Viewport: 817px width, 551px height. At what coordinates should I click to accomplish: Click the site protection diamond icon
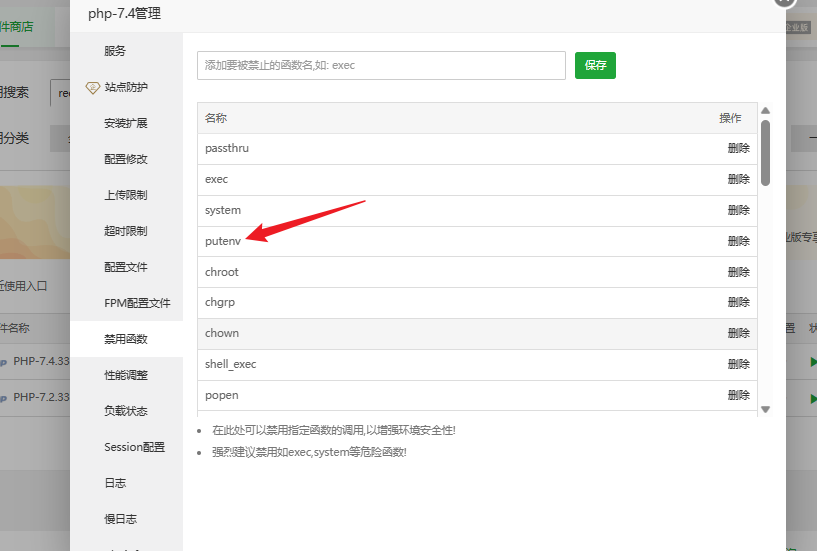[93, 87]
